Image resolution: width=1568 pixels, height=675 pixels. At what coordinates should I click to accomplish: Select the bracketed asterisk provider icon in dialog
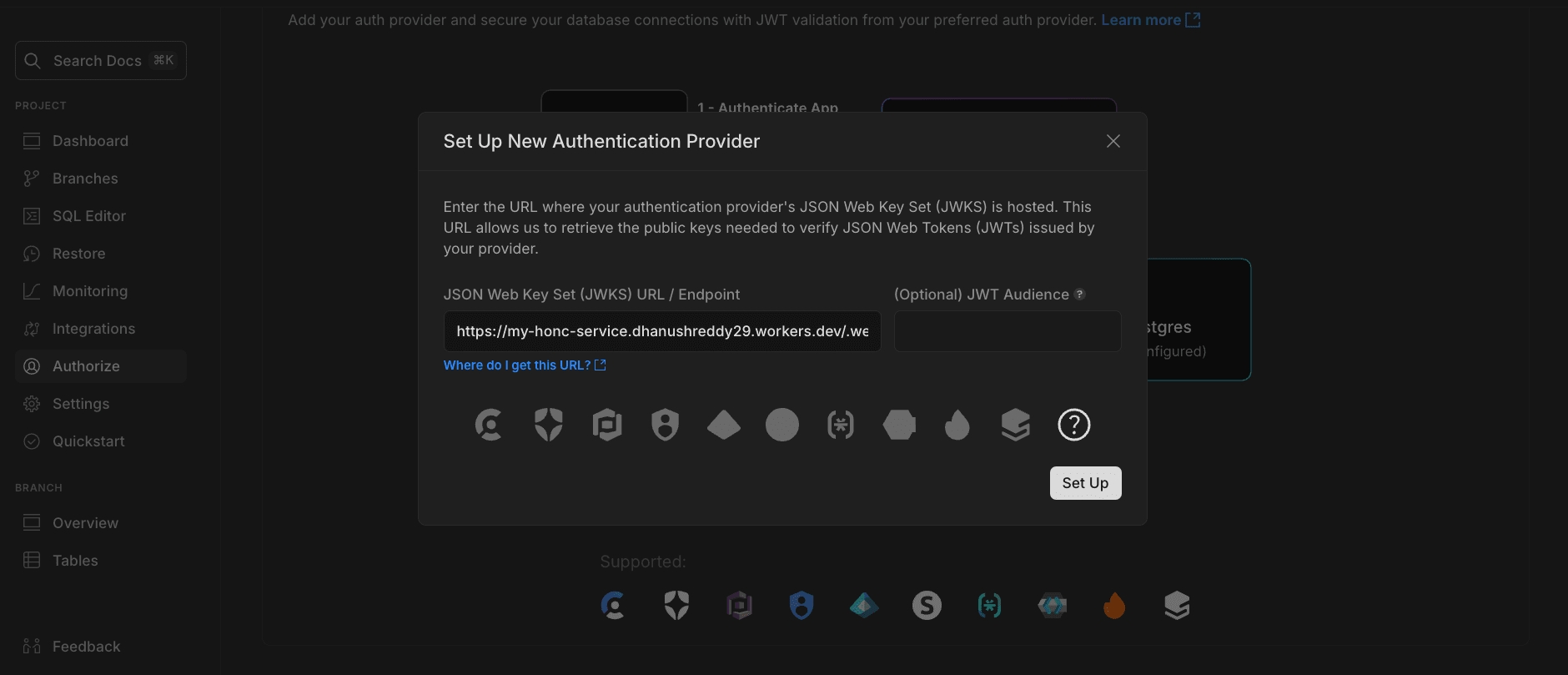(840, 425)
